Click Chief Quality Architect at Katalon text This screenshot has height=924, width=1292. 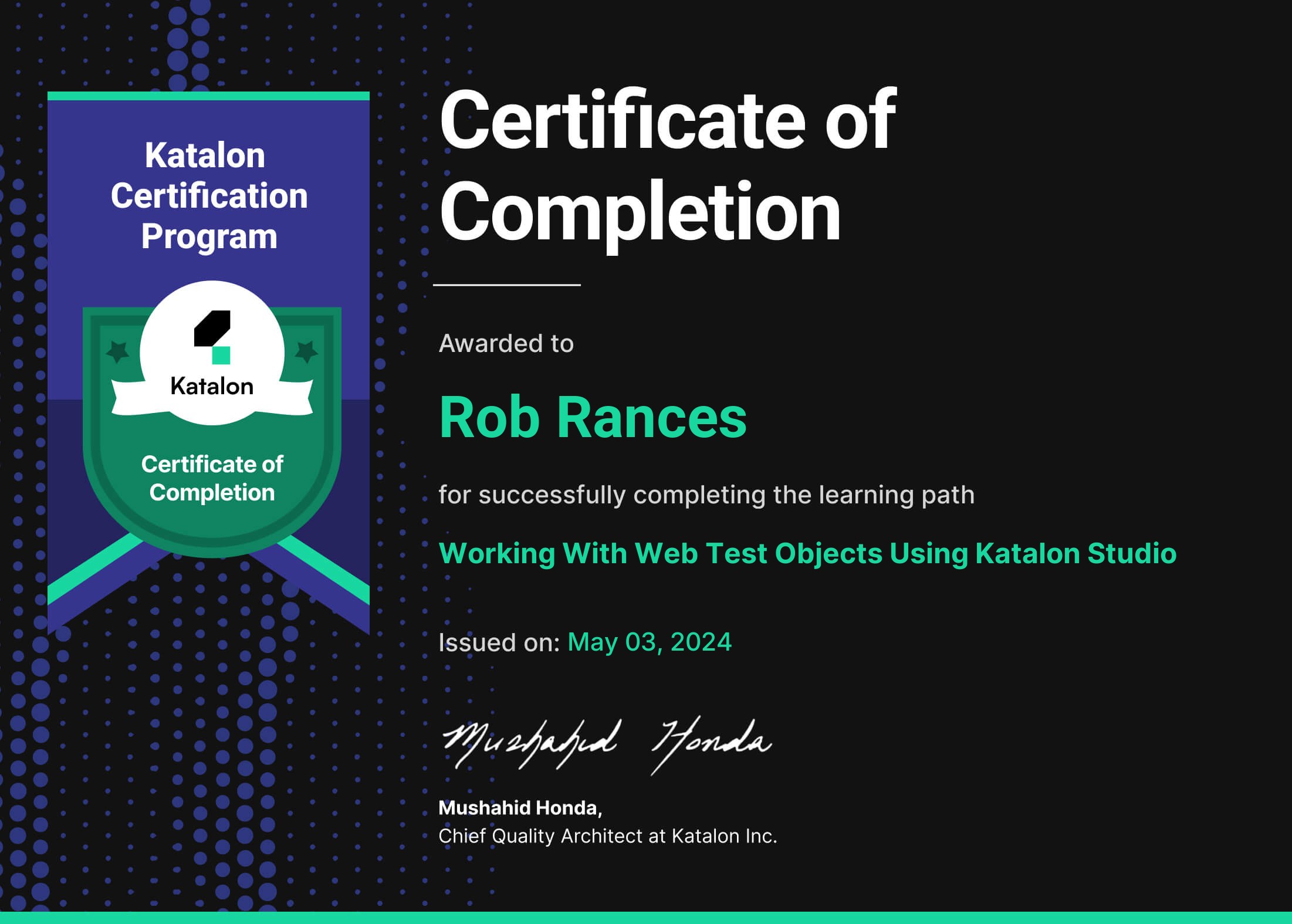[607, 836]
